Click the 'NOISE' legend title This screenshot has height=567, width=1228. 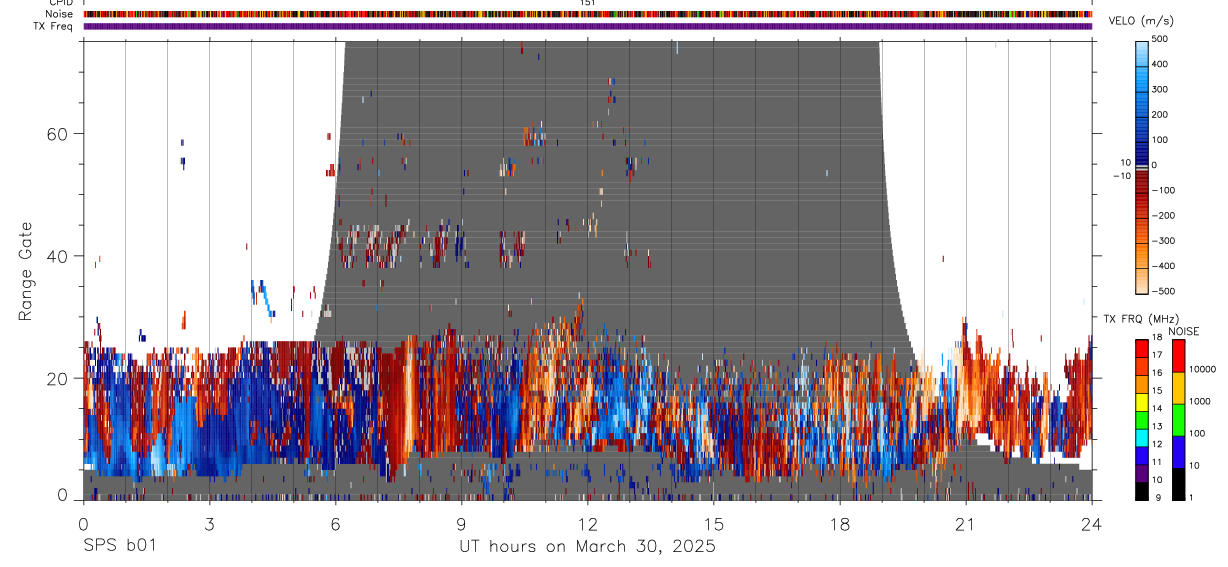1184,331
